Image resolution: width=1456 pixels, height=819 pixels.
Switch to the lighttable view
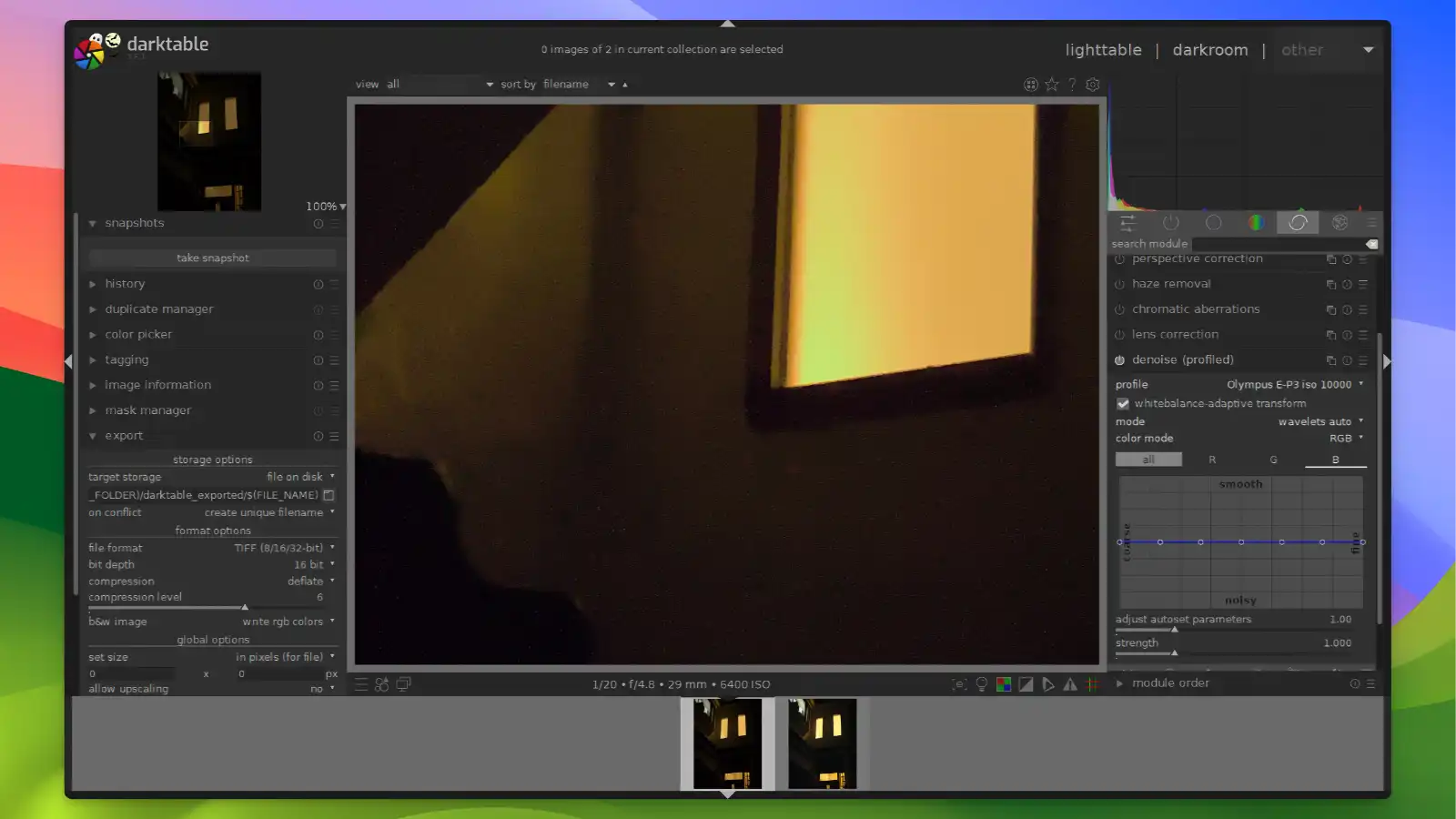tap(1103, 50)
